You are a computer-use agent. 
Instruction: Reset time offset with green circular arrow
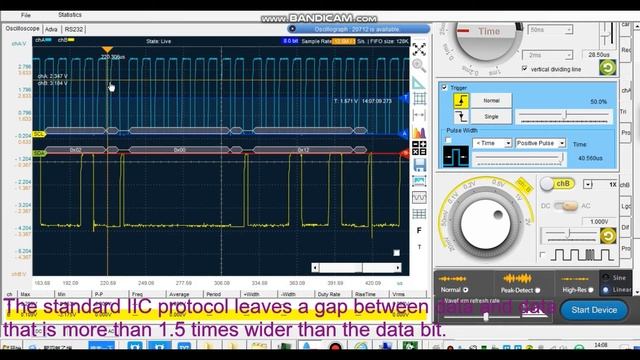607,67
